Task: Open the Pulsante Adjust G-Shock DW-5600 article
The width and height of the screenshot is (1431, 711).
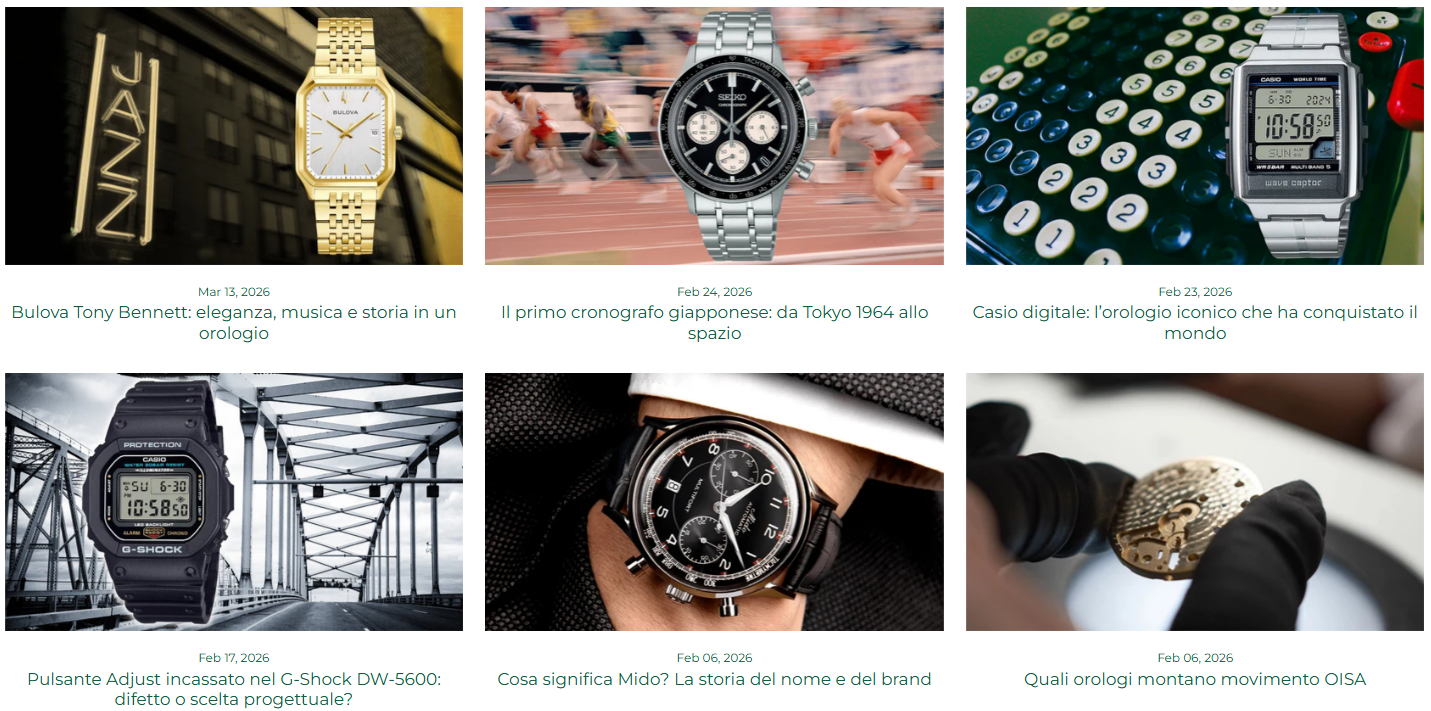Action: 234,690
